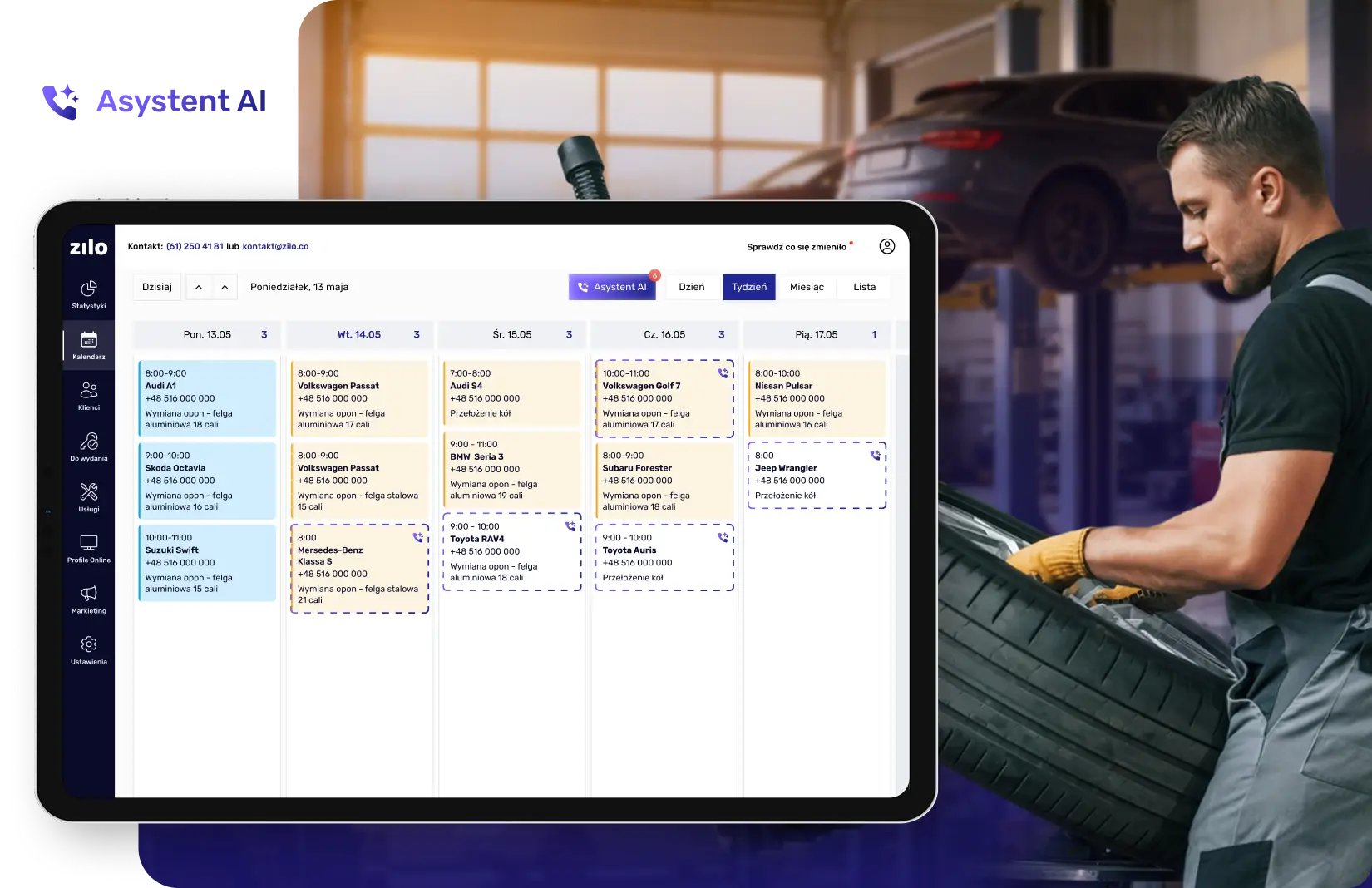1372x888 pixels.
Task: Open the BMW Seria 3 appointment
Action: 511,470
